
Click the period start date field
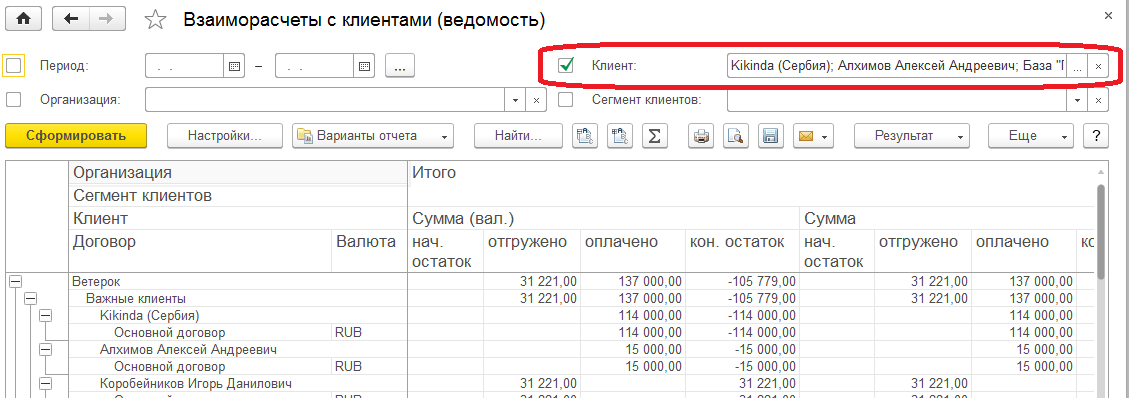click(184, 66)
